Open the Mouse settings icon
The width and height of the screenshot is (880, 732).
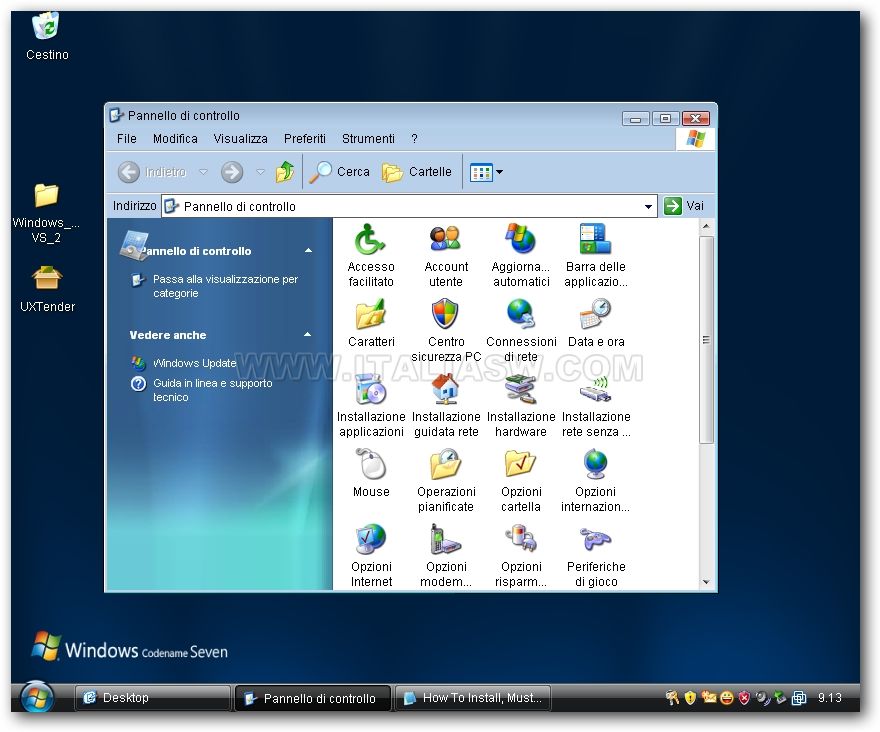(371, 465)
